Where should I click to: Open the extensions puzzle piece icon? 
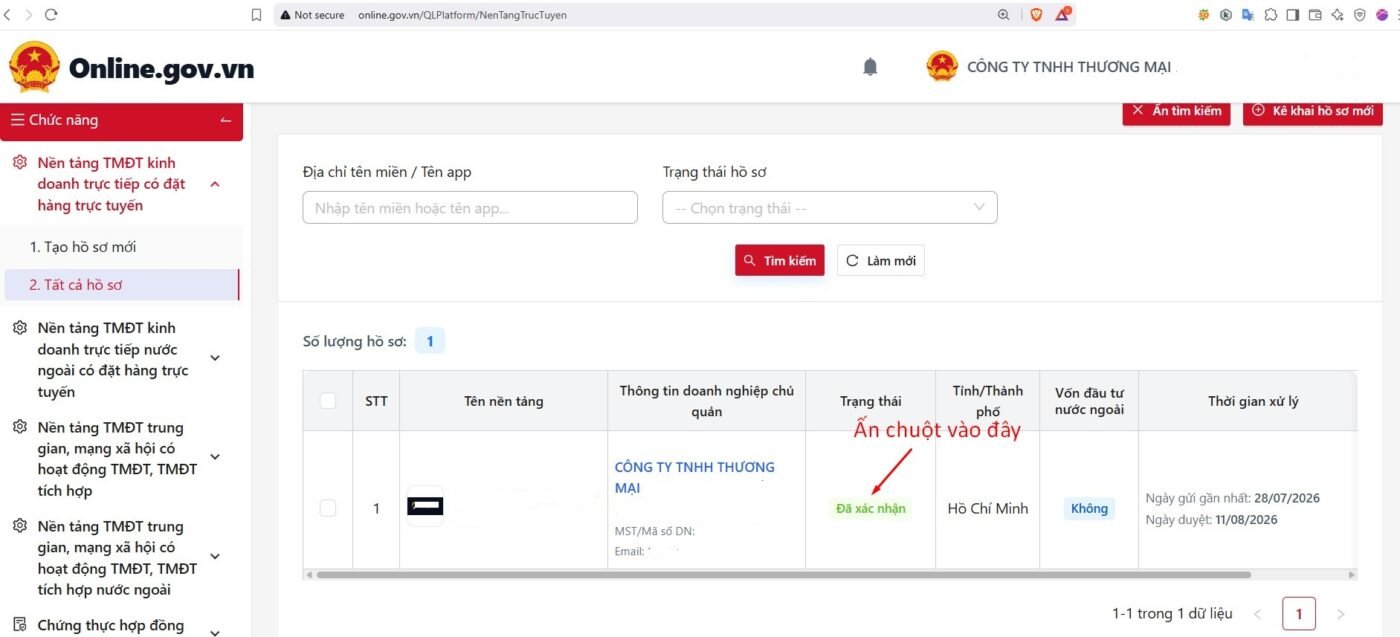(x=1270, y=15)
